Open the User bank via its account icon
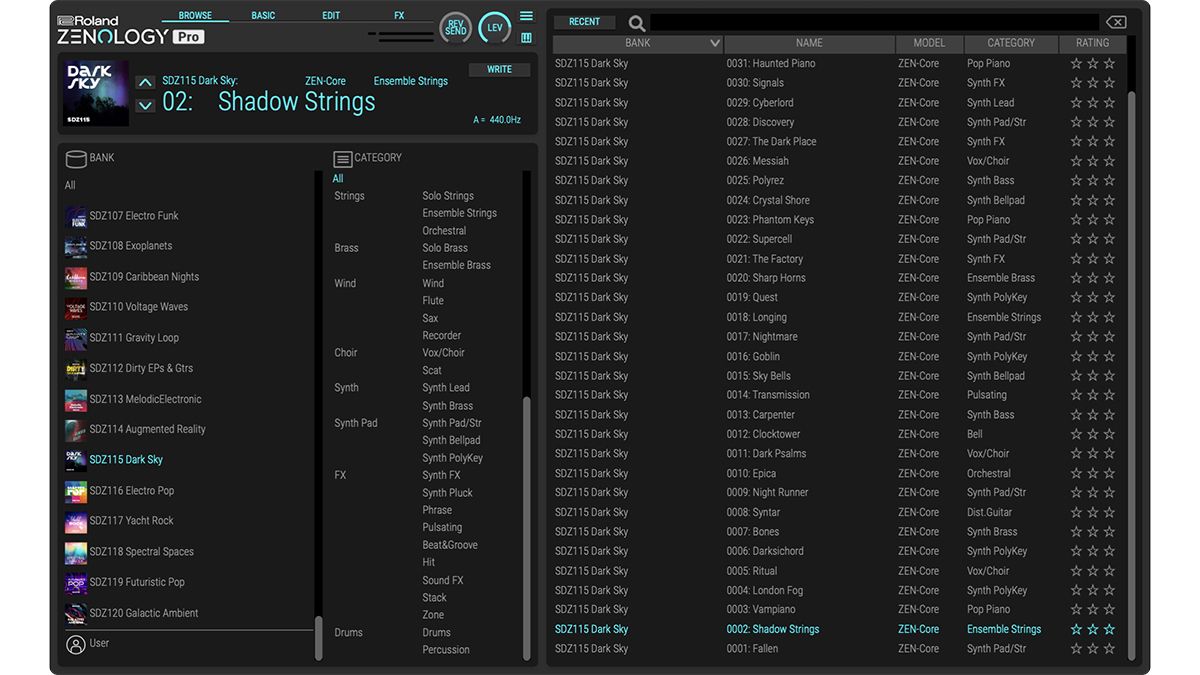The image size is (1200, 675). (x=77, y=643)
